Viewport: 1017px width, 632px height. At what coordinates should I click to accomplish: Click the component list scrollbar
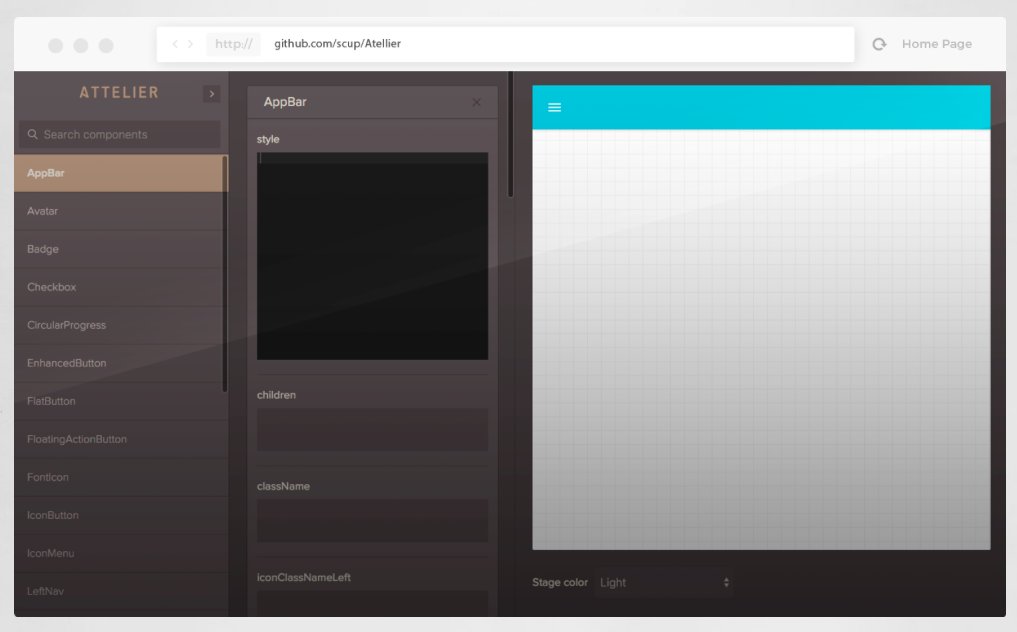pos(225,274)
